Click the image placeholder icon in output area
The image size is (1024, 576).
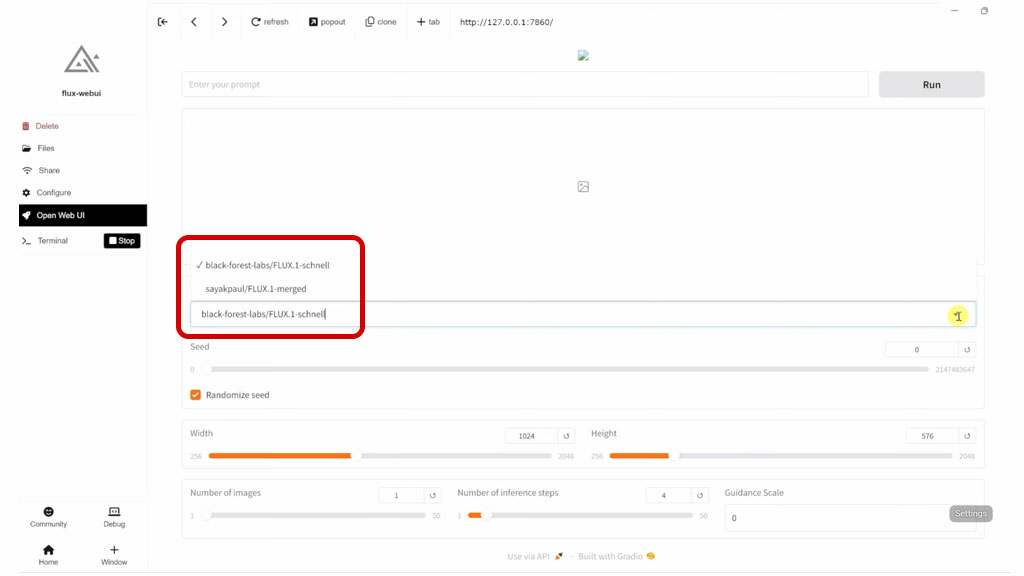click(583, 187)
